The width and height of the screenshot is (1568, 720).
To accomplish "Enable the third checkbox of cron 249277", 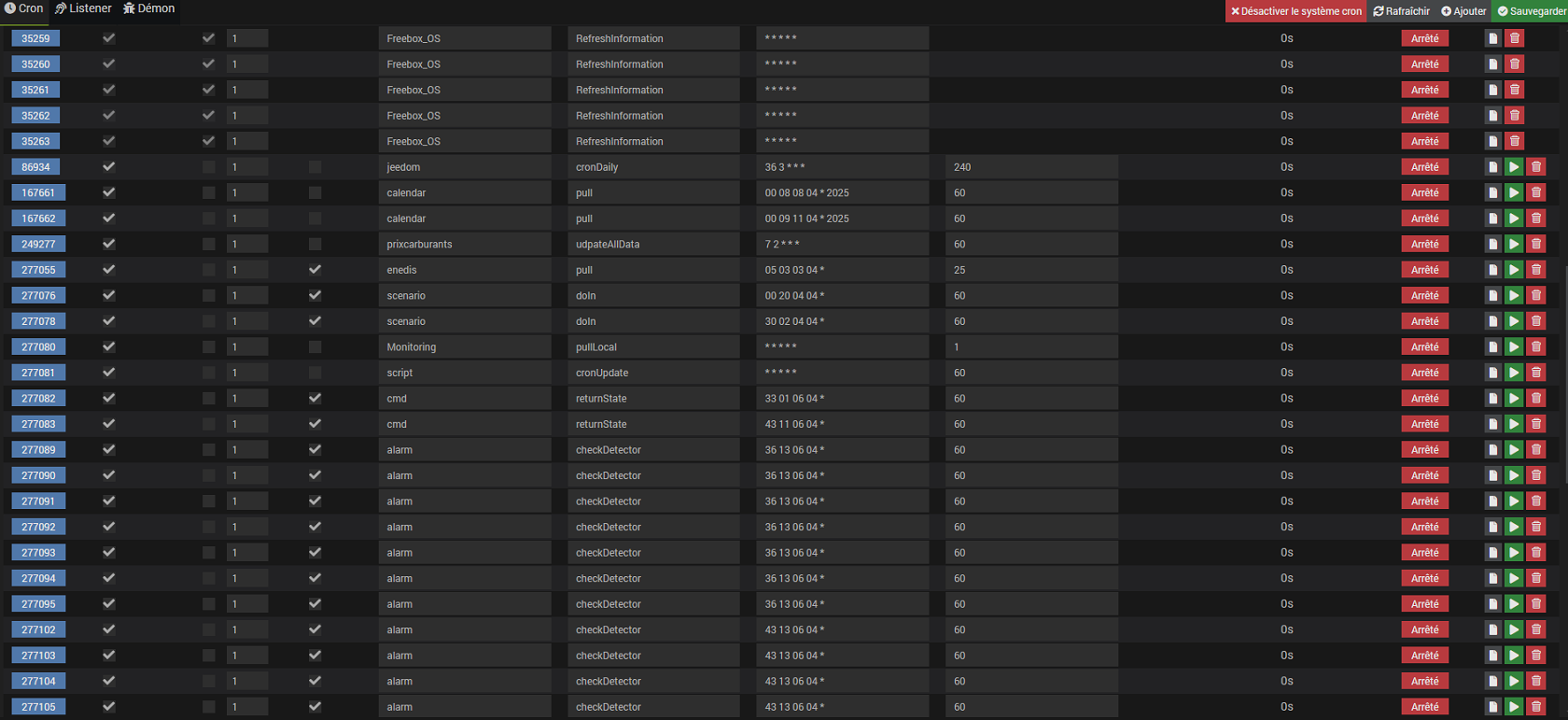I will tap(315, 244).
